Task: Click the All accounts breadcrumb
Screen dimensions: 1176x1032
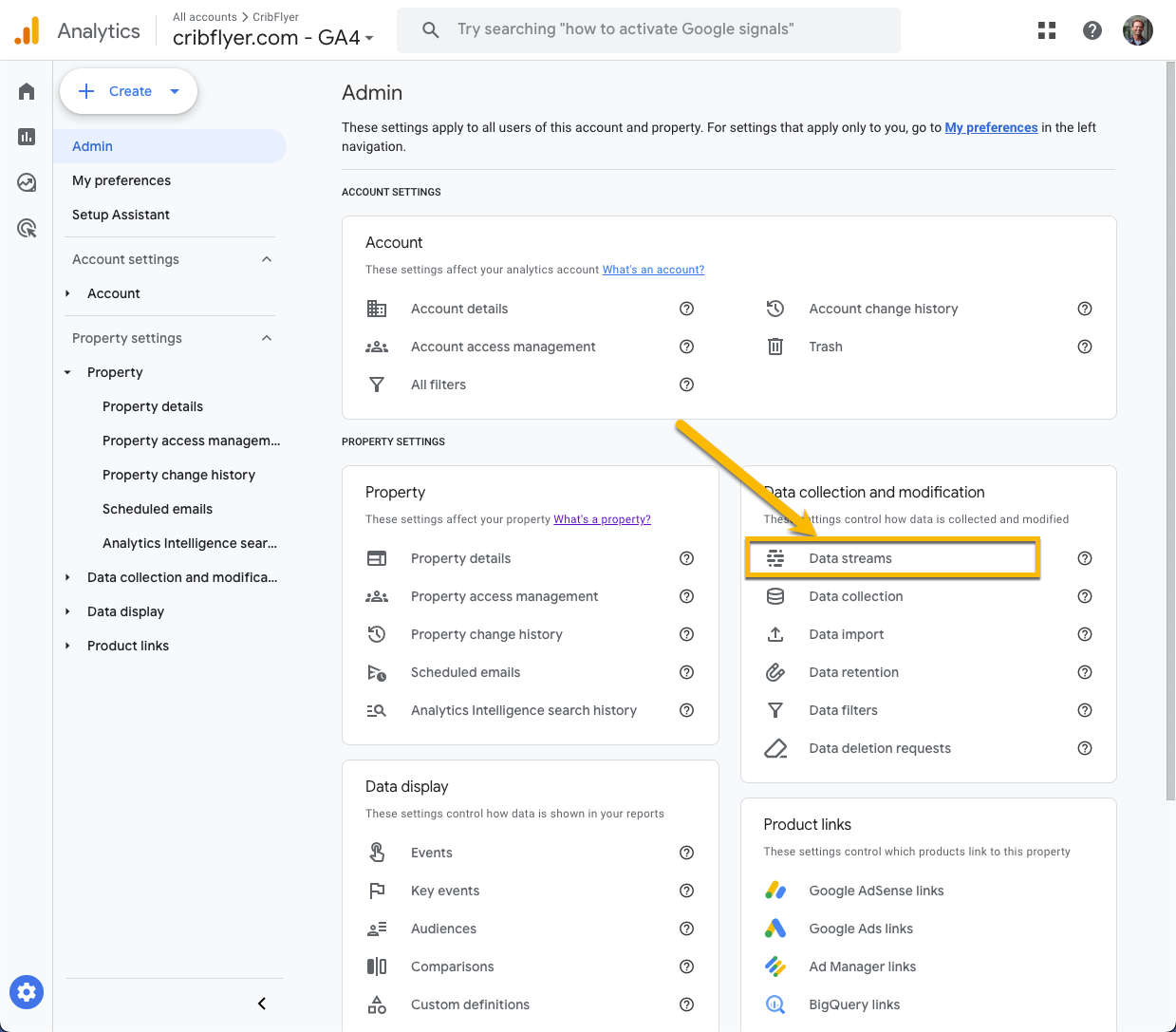Action: point(205,17)
